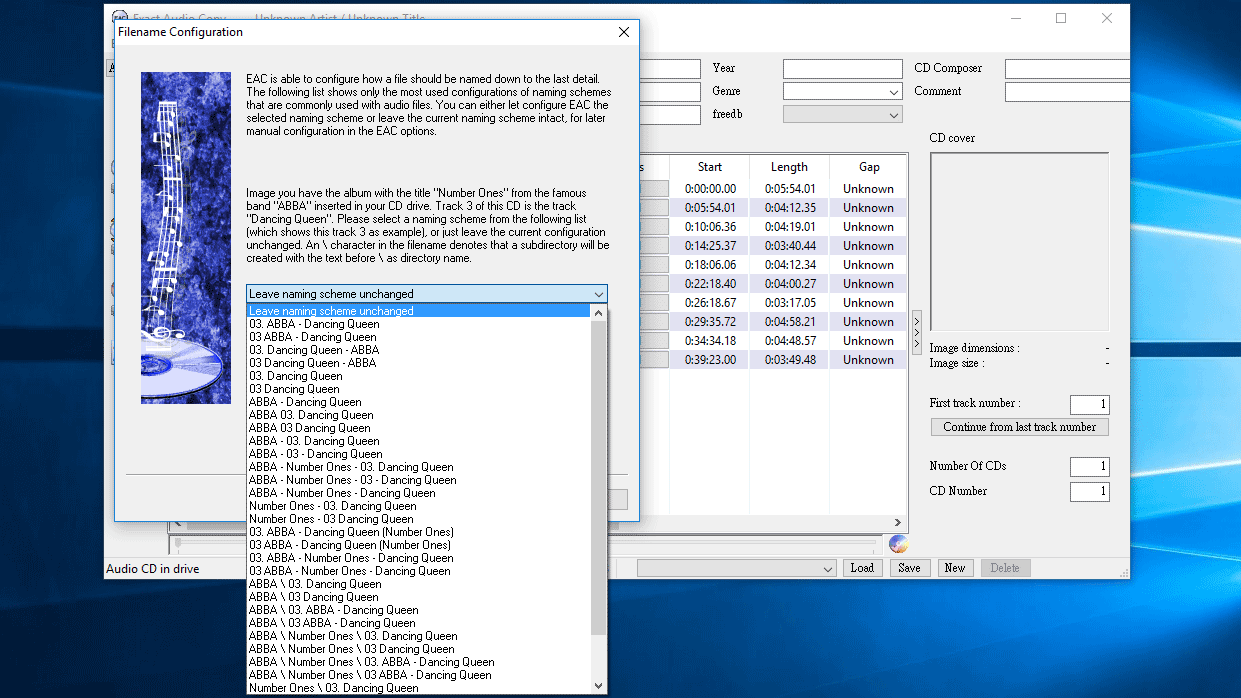Click the CD Number field
1241x698 pixels.
point(1089,492)
